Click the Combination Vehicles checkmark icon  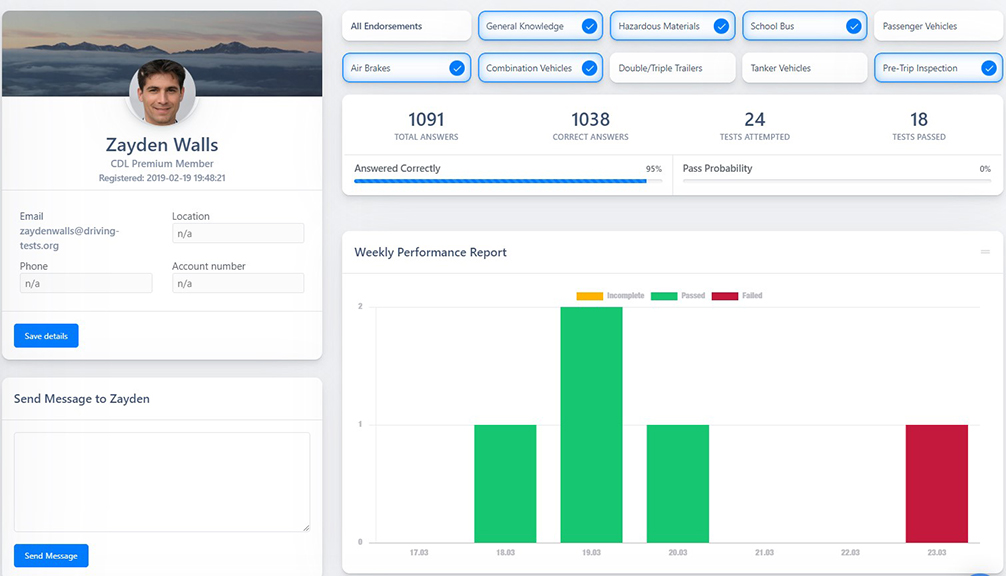click(589, 68)
